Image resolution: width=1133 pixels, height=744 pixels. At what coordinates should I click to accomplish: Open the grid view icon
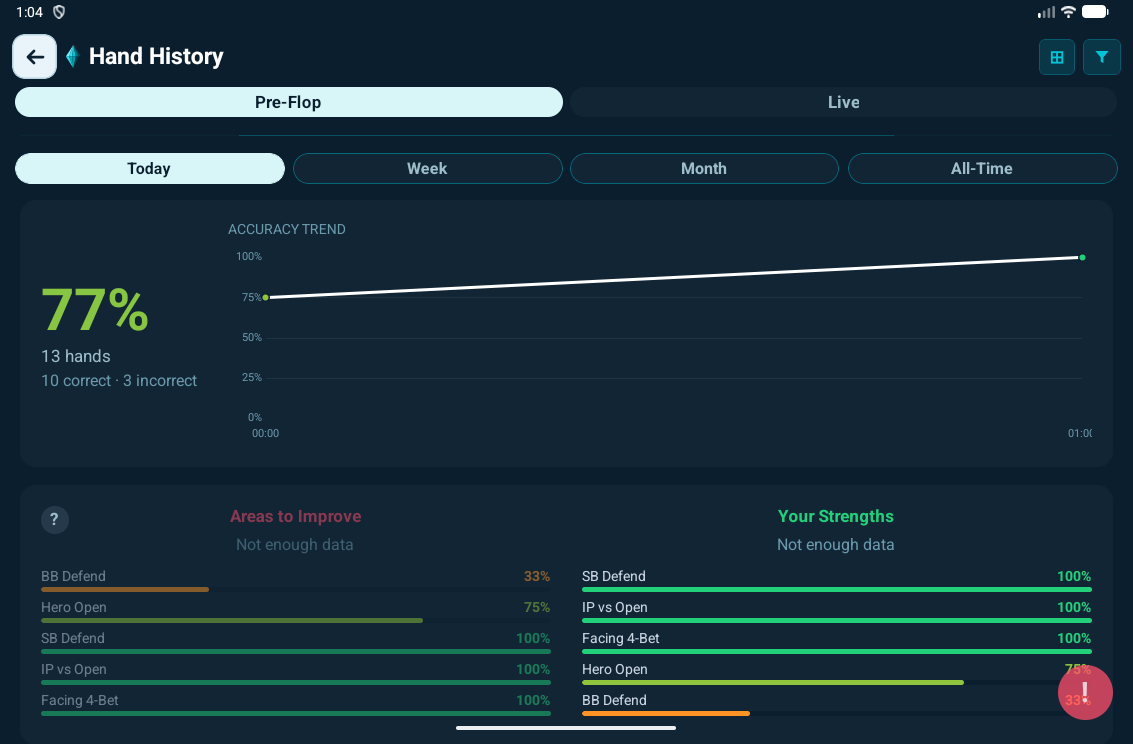pyautogui.click(x=1057, y=57)
